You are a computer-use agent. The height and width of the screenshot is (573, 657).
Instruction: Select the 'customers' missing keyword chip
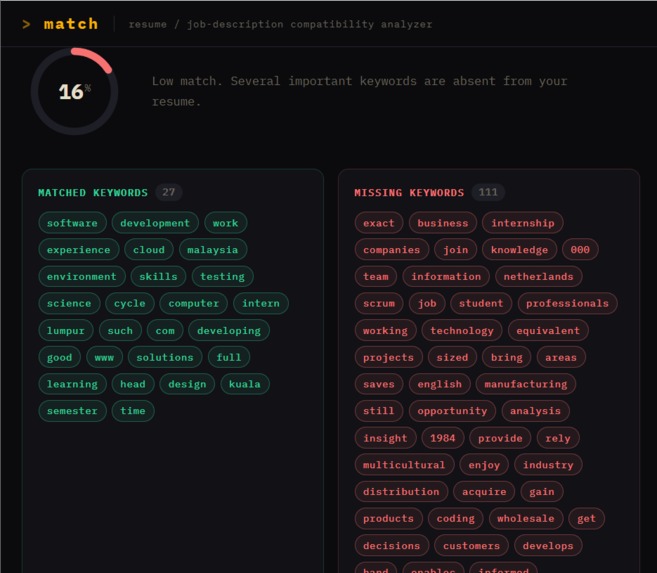(471, 546)
